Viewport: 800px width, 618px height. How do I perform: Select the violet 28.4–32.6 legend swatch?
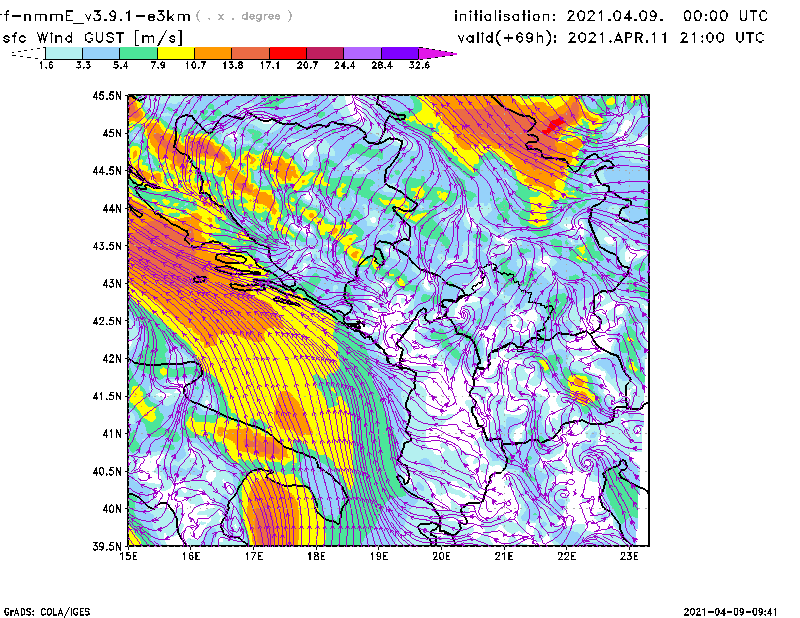point(400,53)
